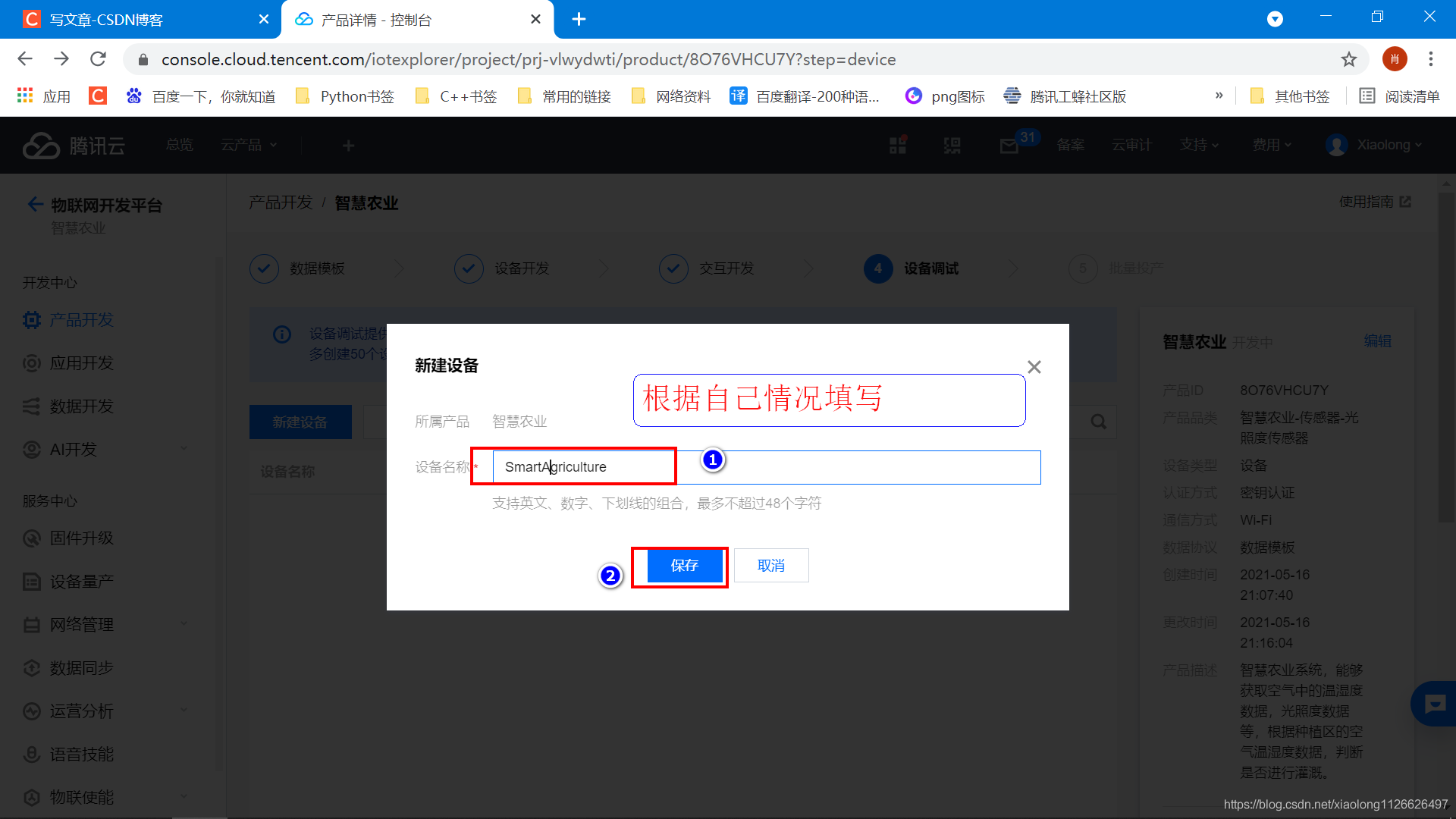1456x819 pixels.
Task: Reload the page using refresh icon
Action: 98,59
